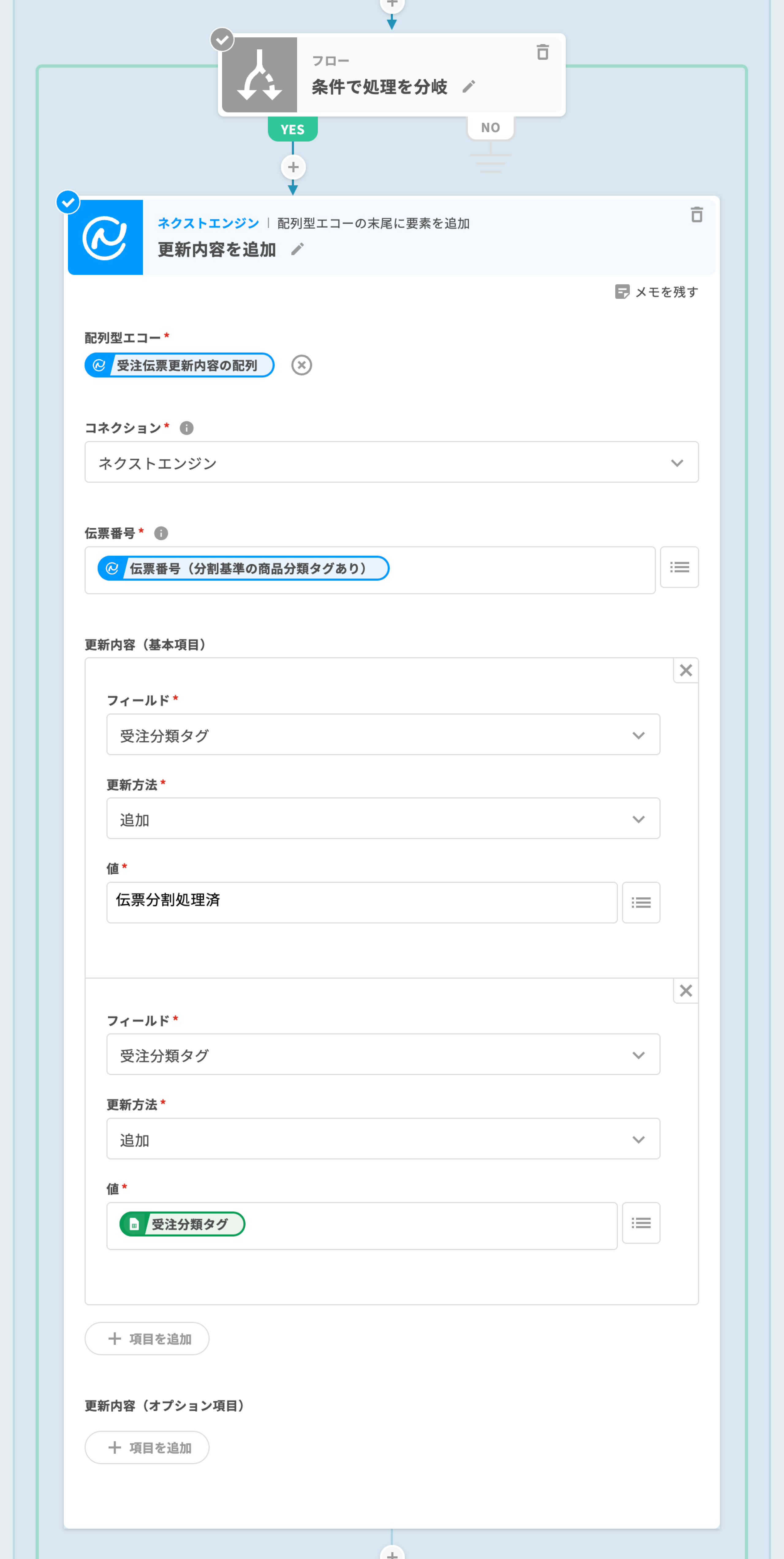Show info tooltip for コネクション
This screenshot has width=784, height=1559.
(x=186, y=429)
